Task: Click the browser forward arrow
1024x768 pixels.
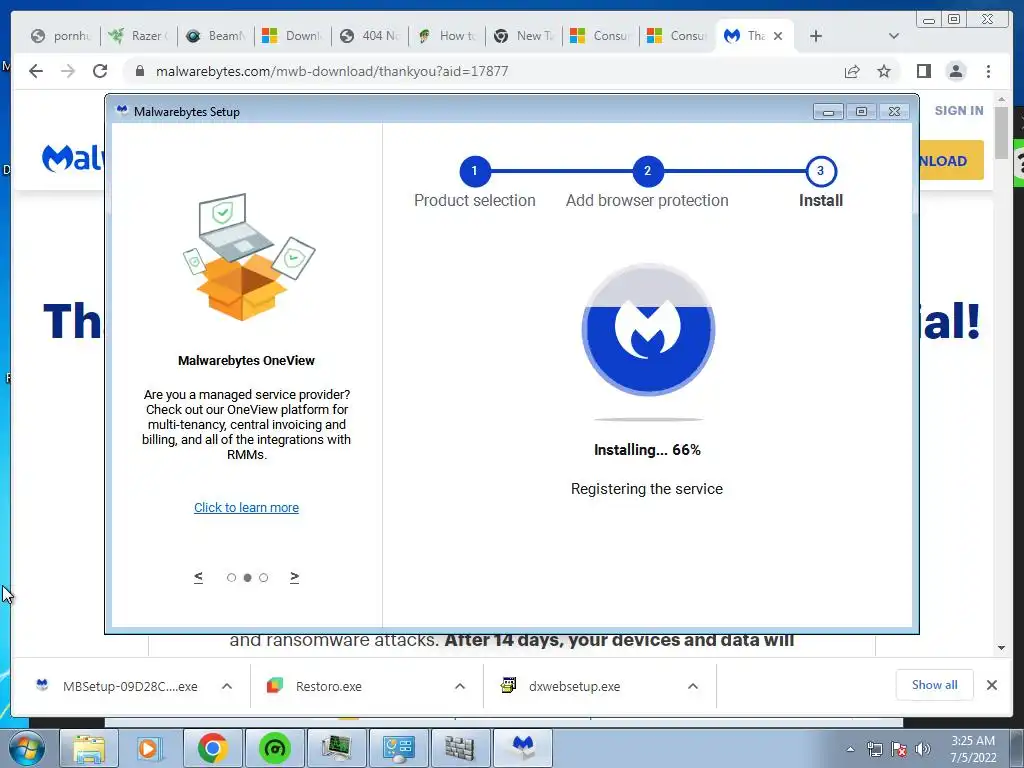Action: 68,71
